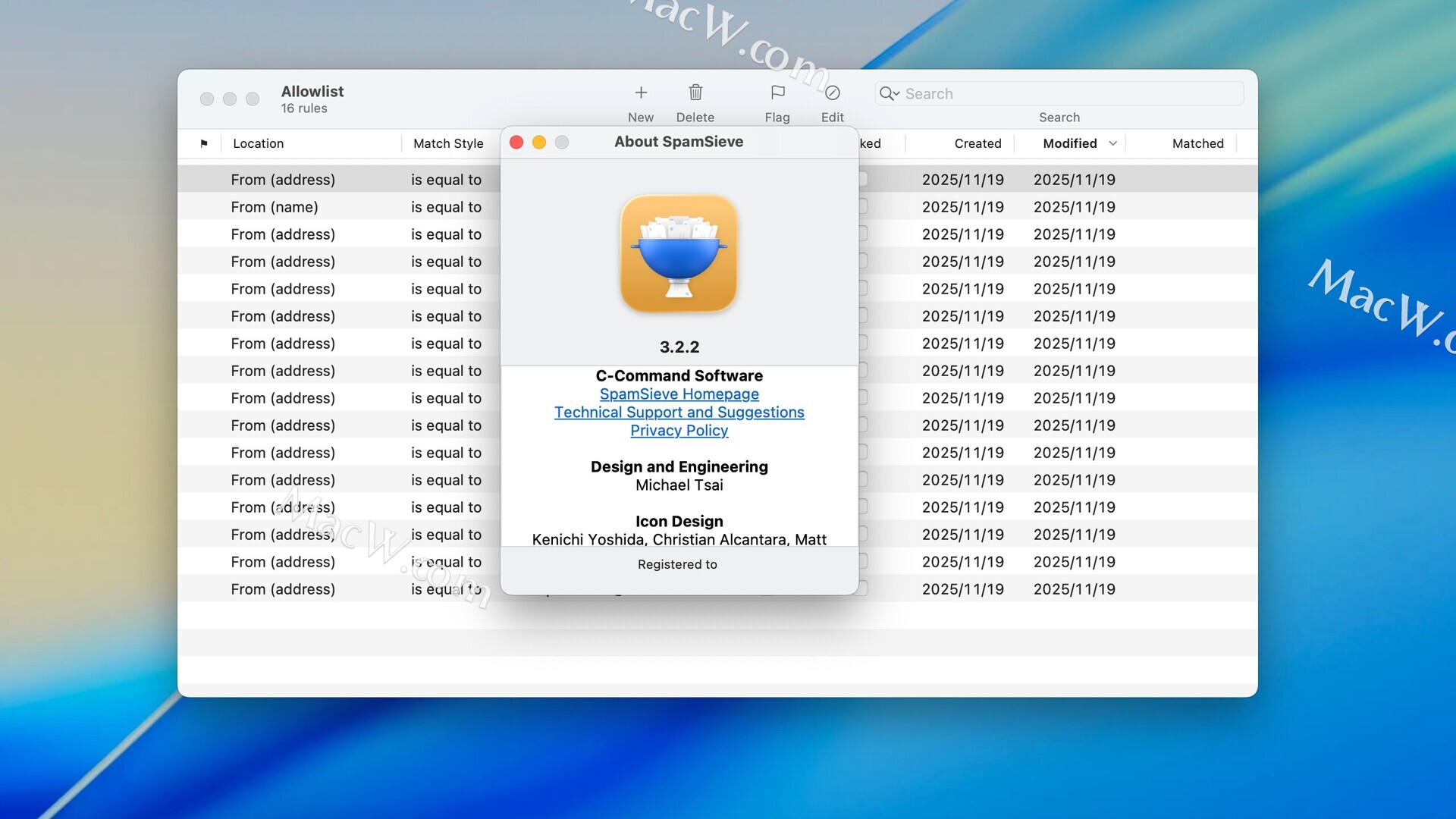The image size is (1456, 819).
Task: Sort rules by Match Style header
Action: pos(447,143)
